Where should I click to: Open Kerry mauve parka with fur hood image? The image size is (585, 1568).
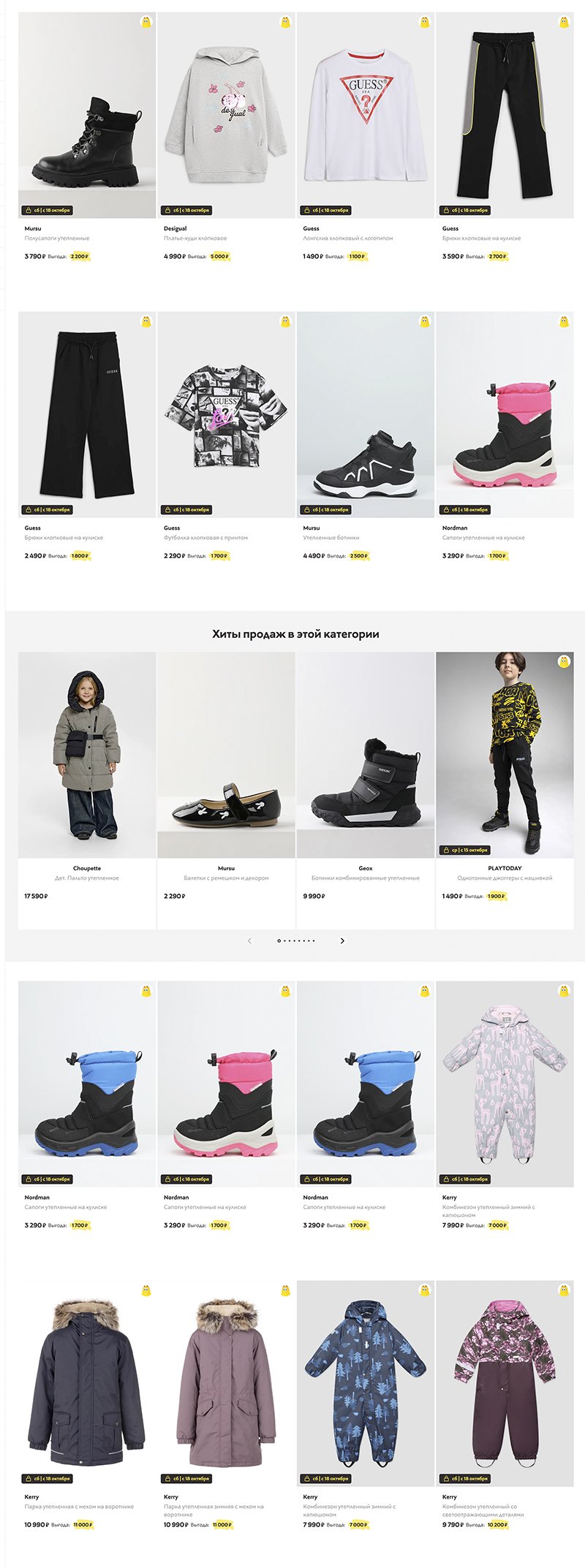tap(226, 1382)
